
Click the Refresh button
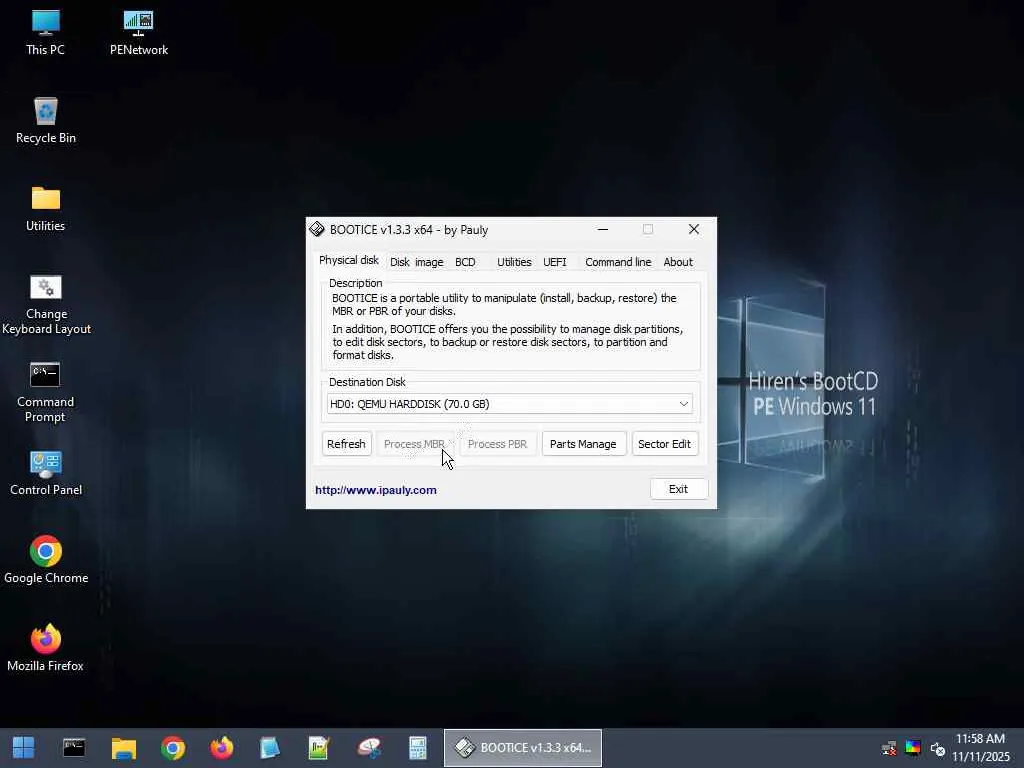tap(346, 444)
